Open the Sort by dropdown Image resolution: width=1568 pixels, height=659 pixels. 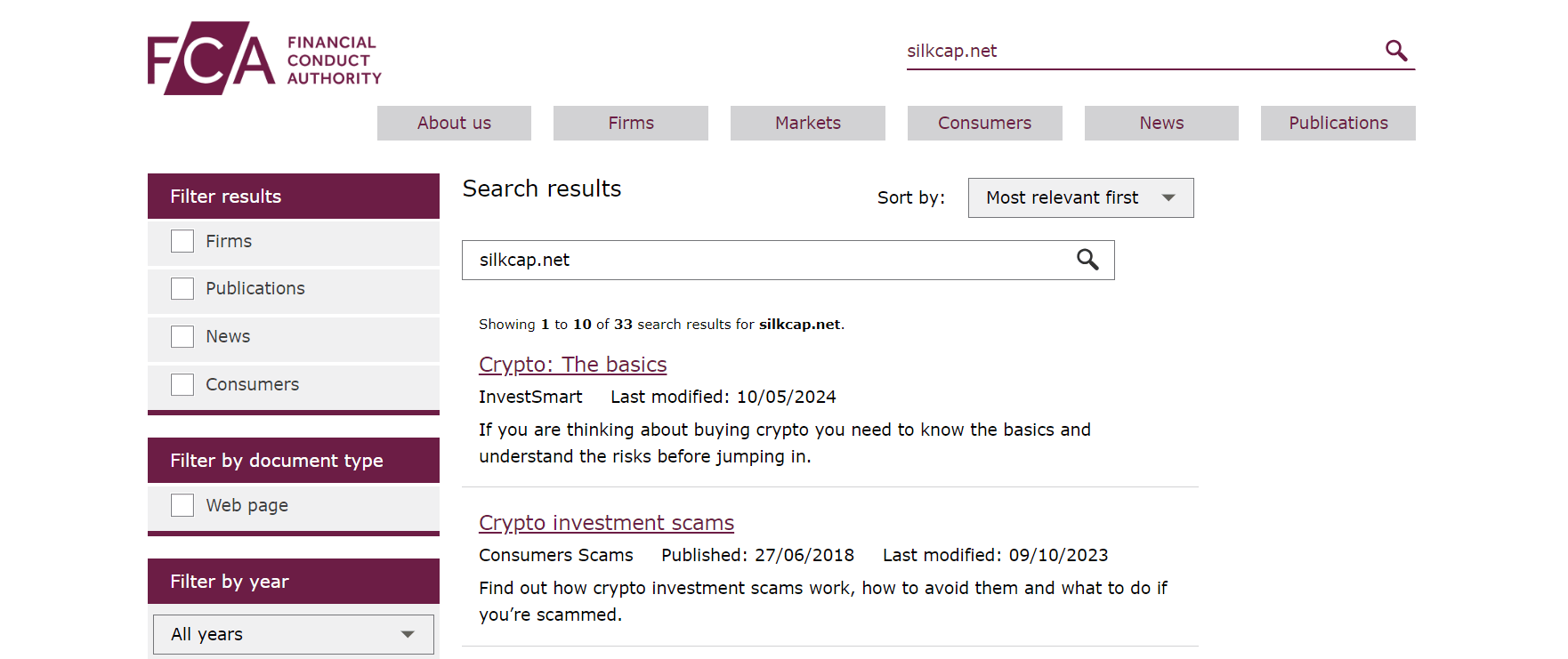click(x=1080, y=197)
